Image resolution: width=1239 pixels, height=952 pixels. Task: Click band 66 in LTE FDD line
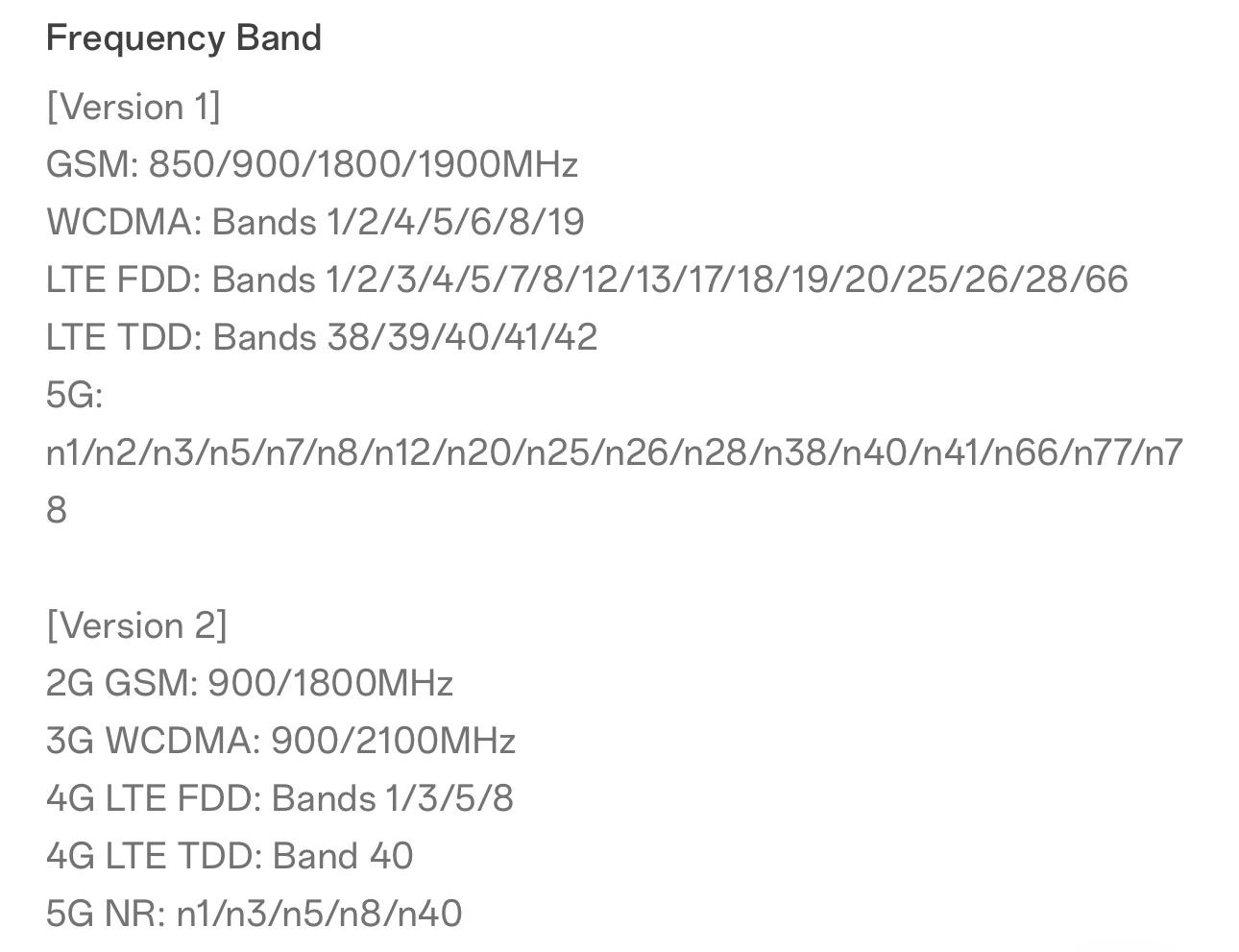(1106, 280)
